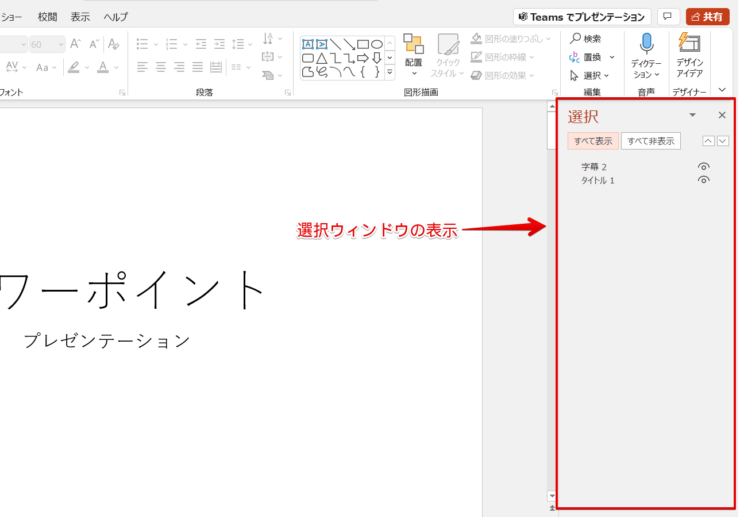
Task: Open the 置換 (Replace) dropdown arrow
Action: coord(611,57)
